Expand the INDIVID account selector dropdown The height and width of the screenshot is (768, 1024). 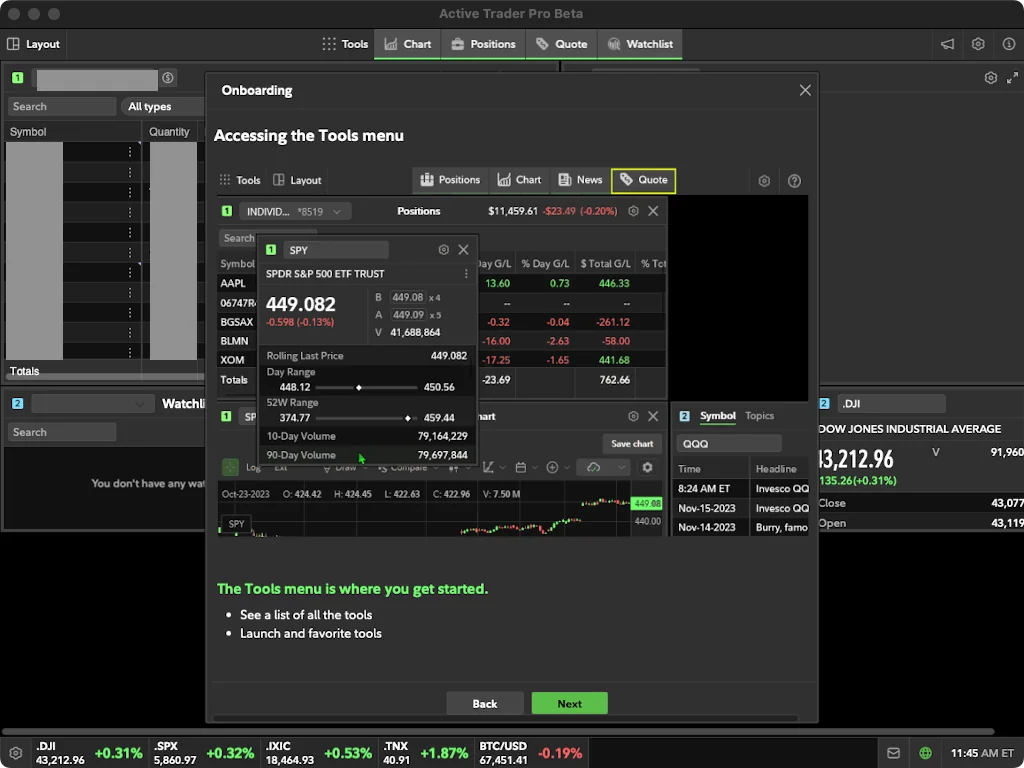click(296, 211)
